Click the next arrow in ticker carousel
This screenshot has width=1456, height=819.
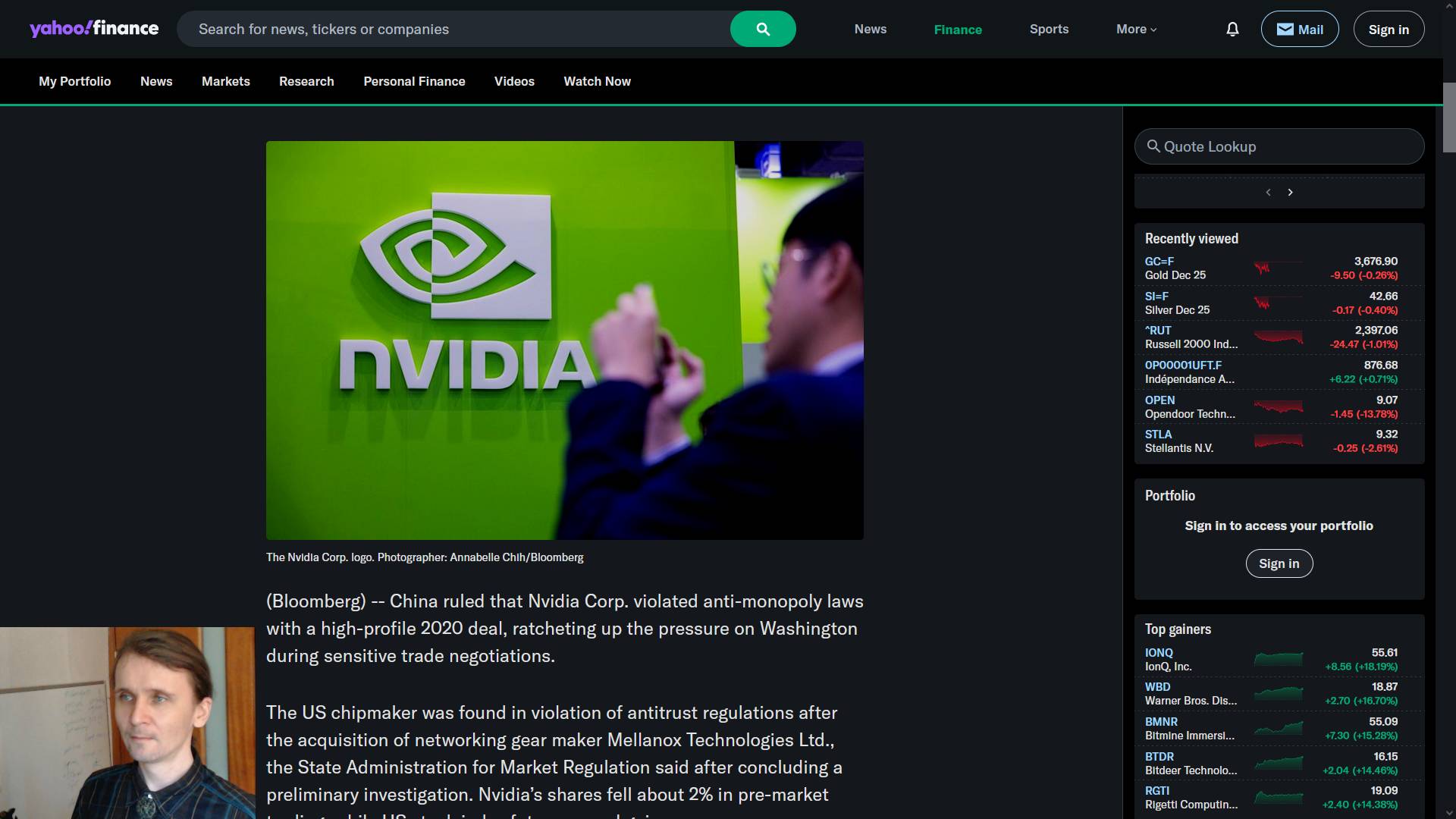pyautogui.click(x=1290, y=193)
